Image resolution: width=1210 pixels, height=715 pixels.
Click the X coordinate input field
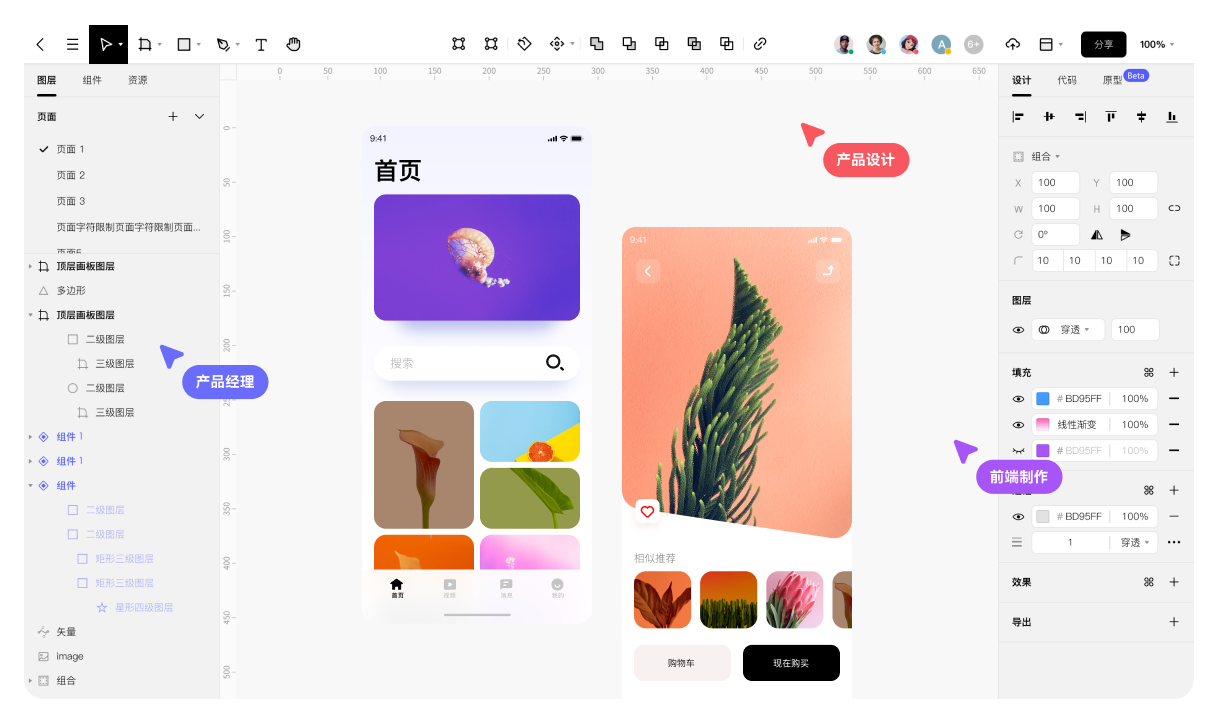click(x=1055, y=182)
